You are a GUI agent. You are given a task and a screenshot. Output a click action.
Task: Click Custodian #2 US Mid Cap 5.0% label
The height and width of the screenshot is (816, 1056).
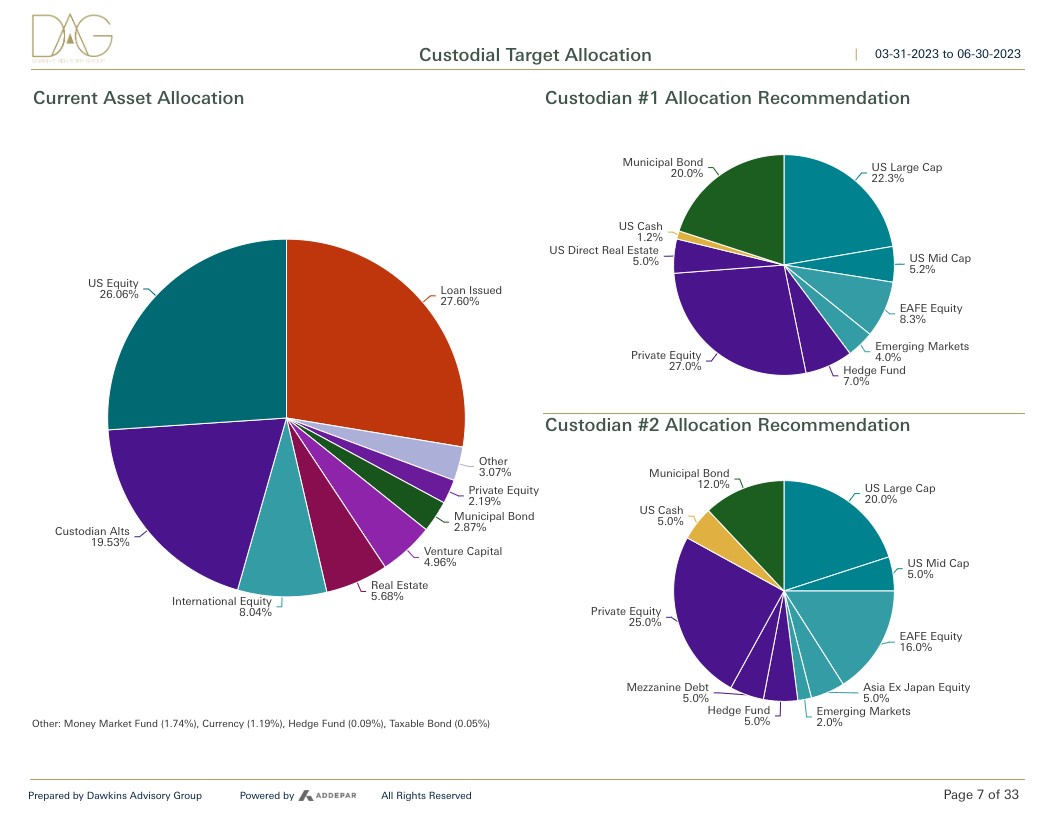pyautogui.click(x=937, y=568)
